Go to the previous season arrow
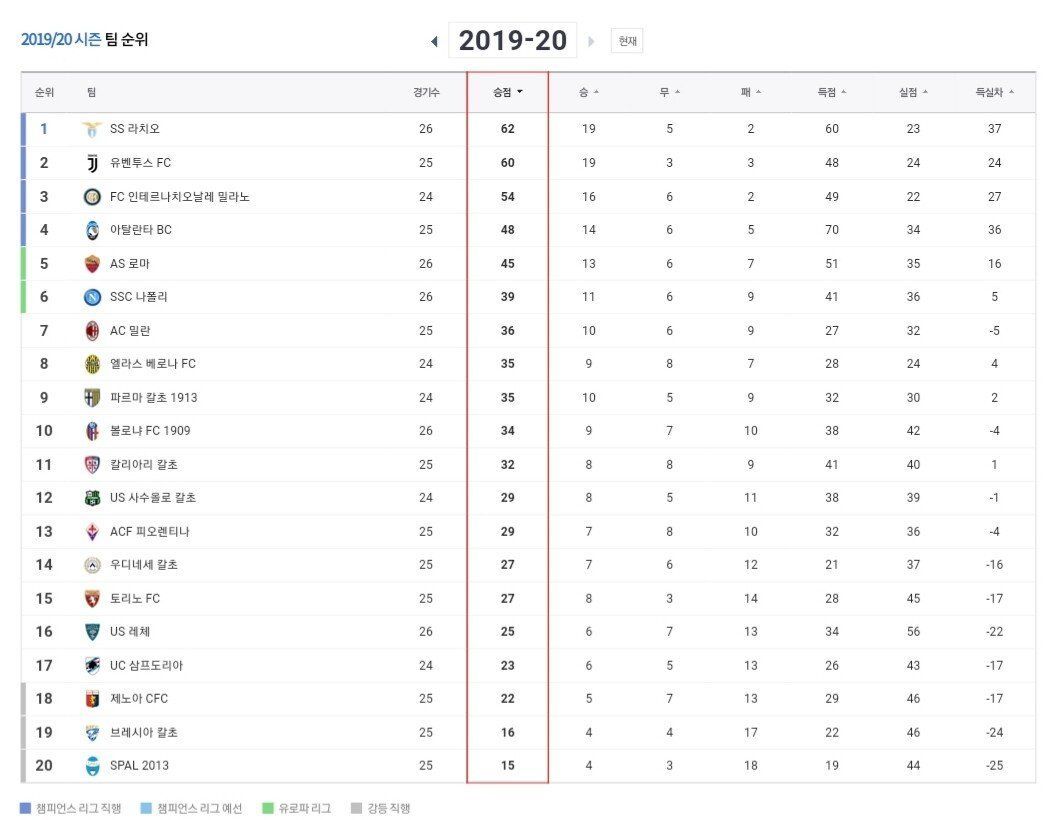1046x820 pixels. tap(434, 41)
